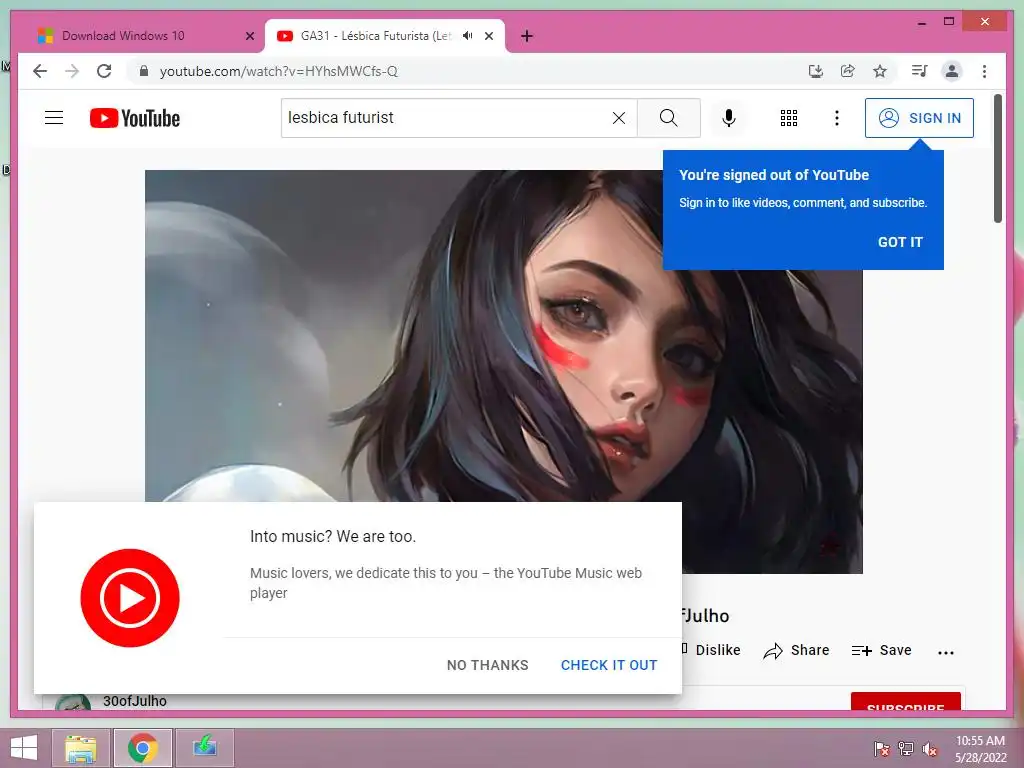Viewport: 1024px width, 768px height.
Task: Open volume tray icon
Action: coord(930,749)
